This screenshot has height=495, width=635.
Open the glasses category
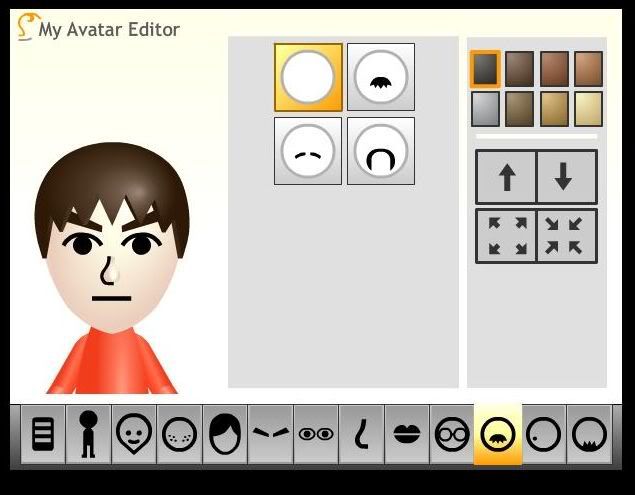(x=452, y=435)
